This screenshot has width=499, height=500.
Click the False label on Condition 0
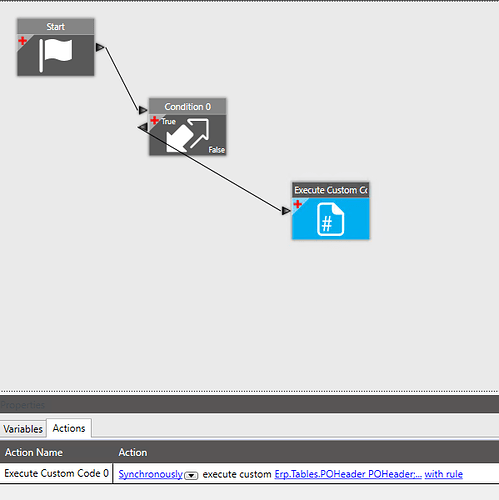coord(217,150)
